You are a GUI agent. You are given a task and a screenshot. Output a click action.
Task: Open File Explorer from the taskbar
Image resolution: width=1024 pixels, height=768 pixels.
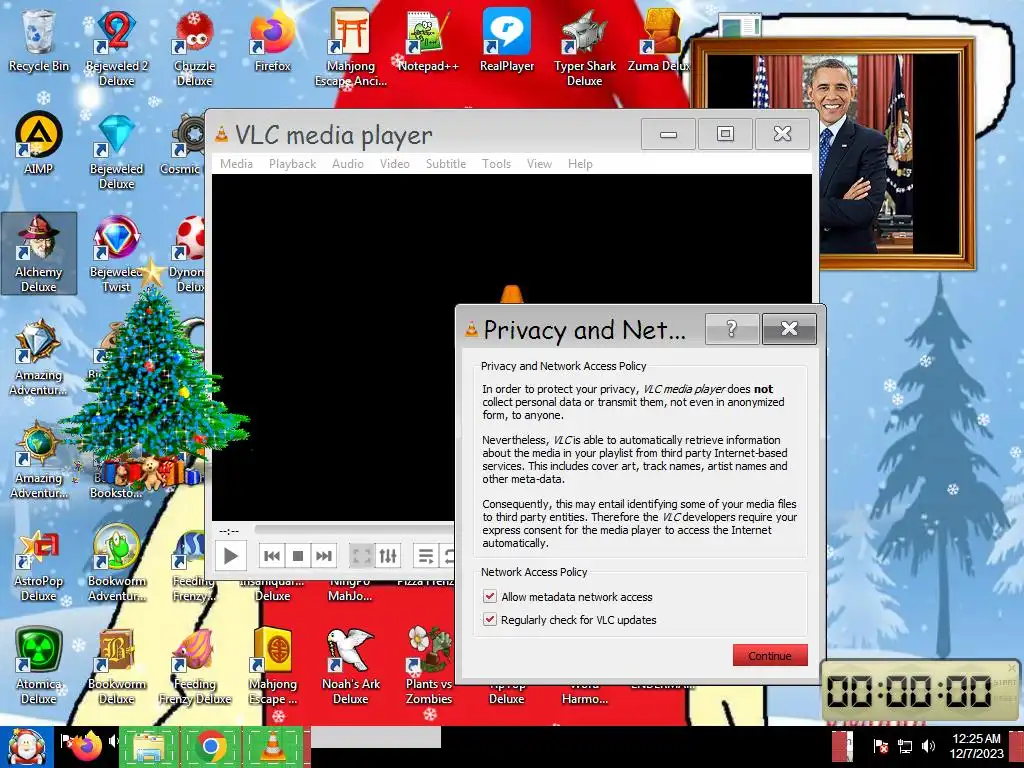(148, 746)
